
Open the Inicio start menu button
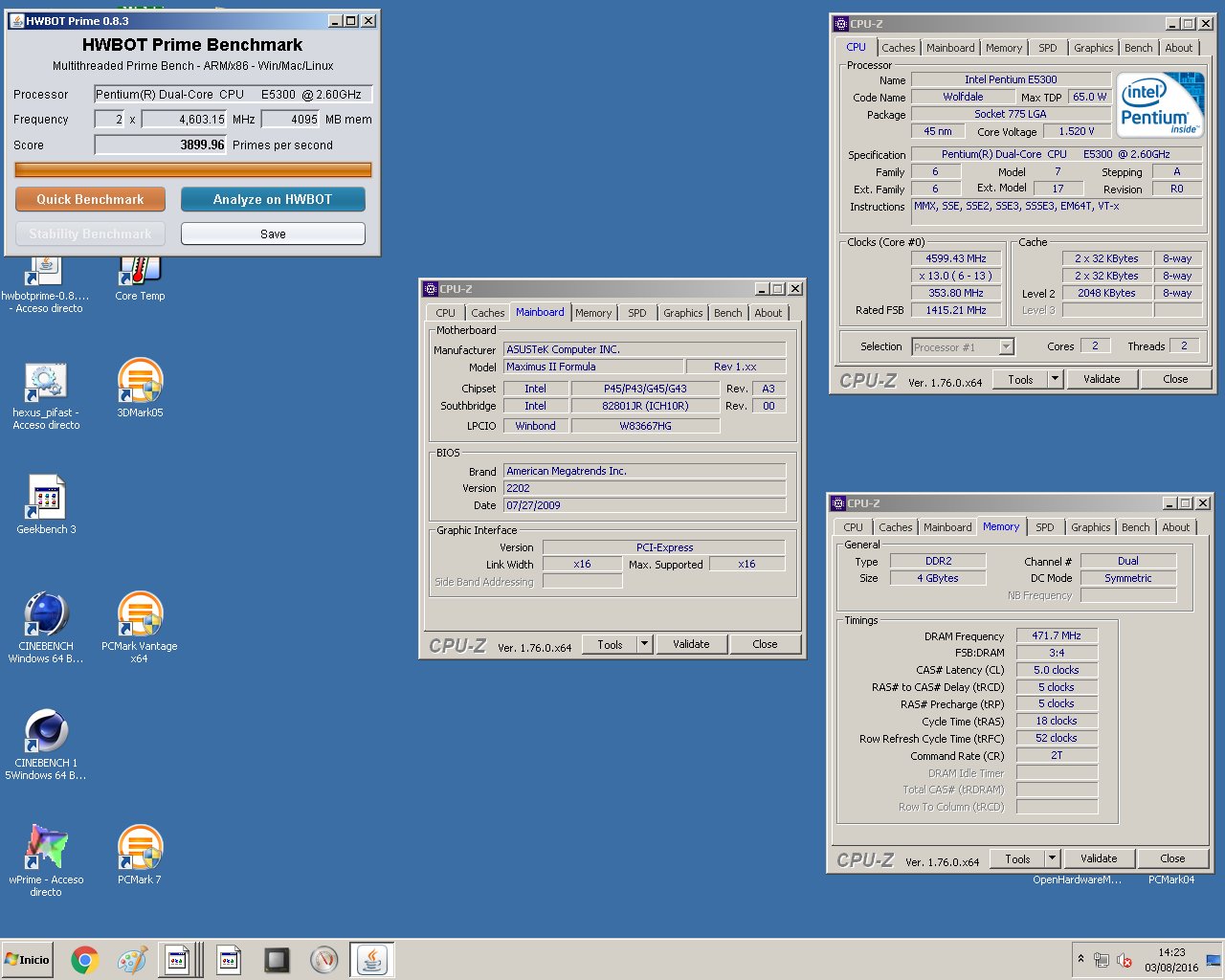click(x=28, y=960)
